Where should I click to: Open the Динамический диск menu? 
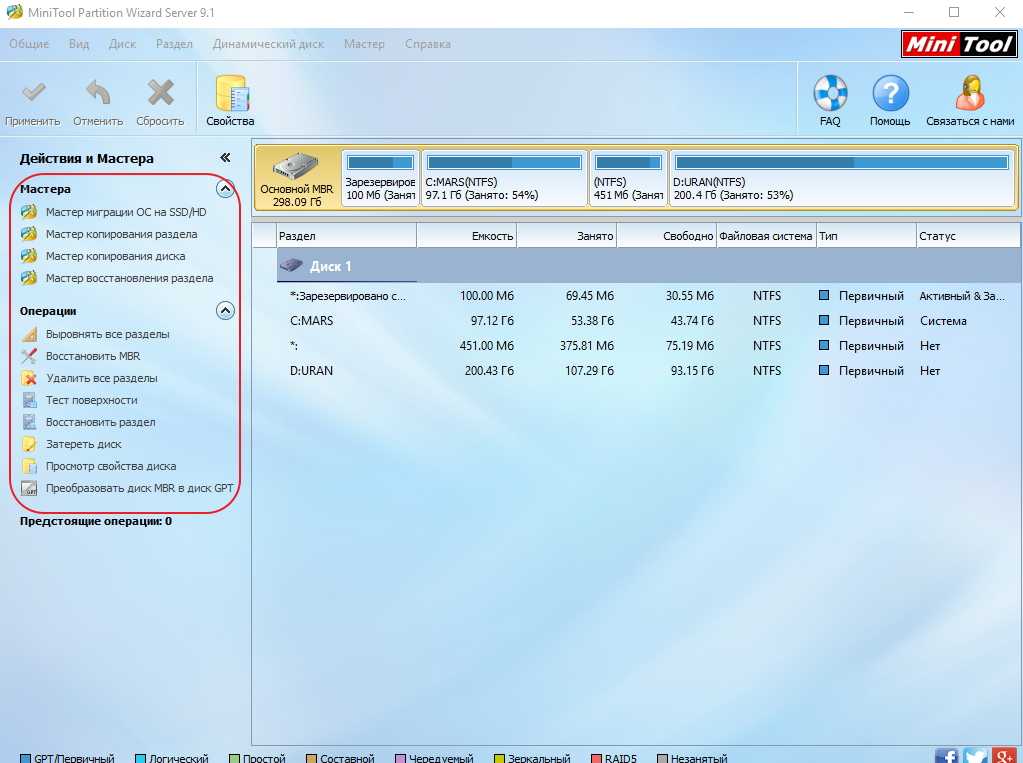[268, 44]
